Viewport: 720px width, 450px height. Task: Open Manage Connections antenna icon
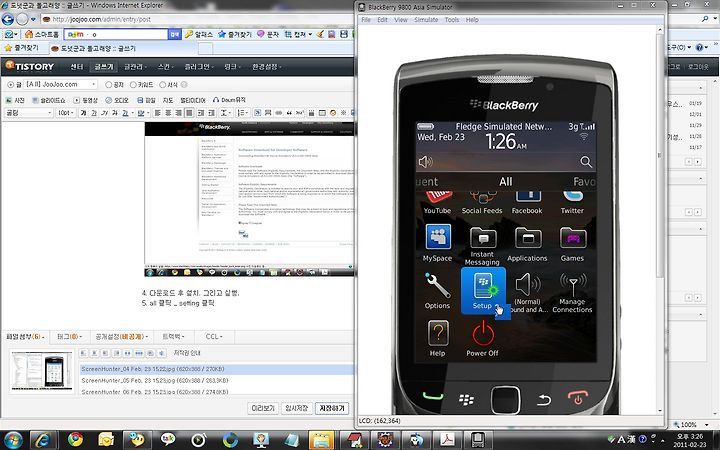click(572, 292)
